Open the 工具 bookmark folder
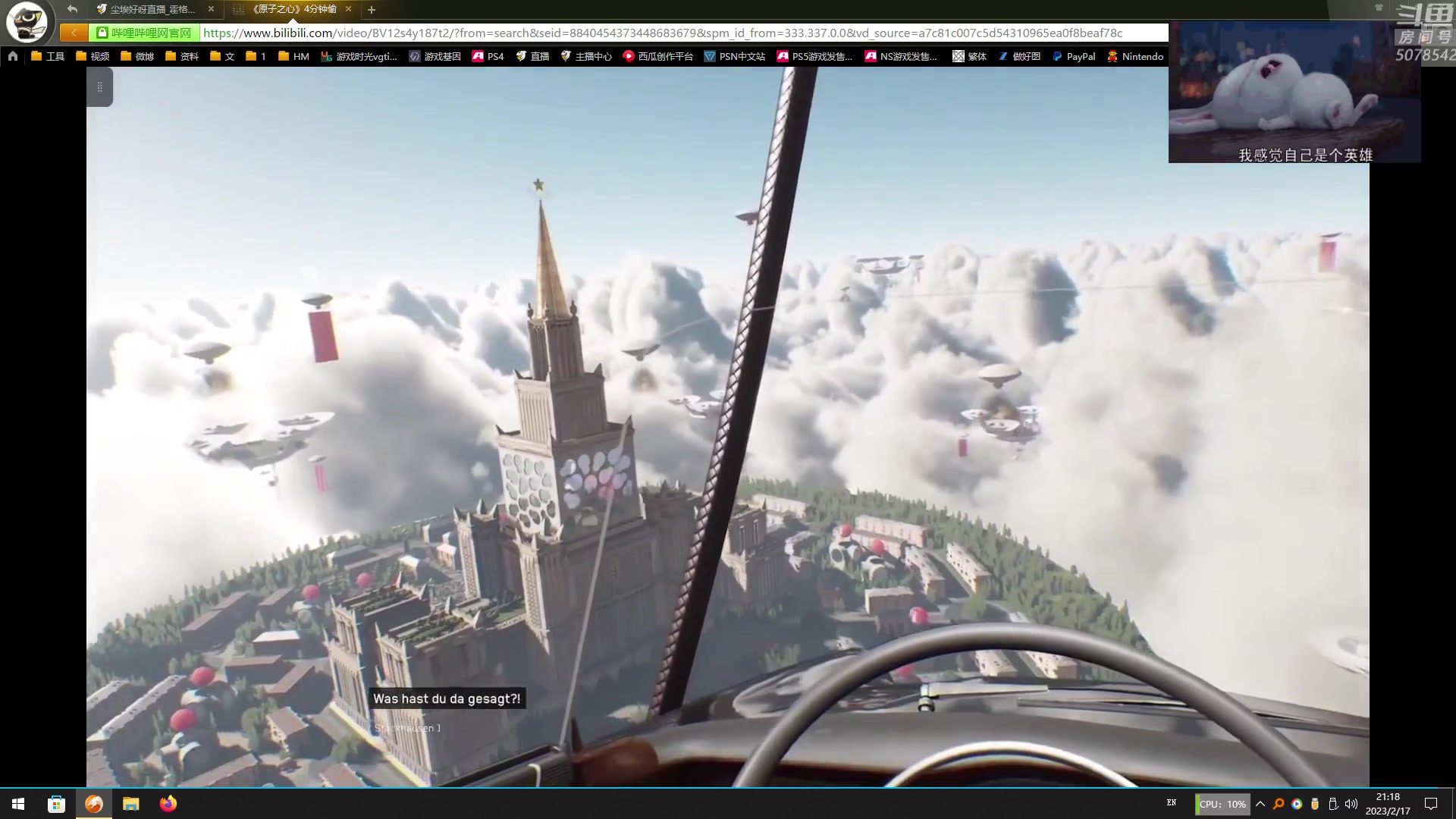This screenshot has height=819, width=1456. click(x=48, y=56)
